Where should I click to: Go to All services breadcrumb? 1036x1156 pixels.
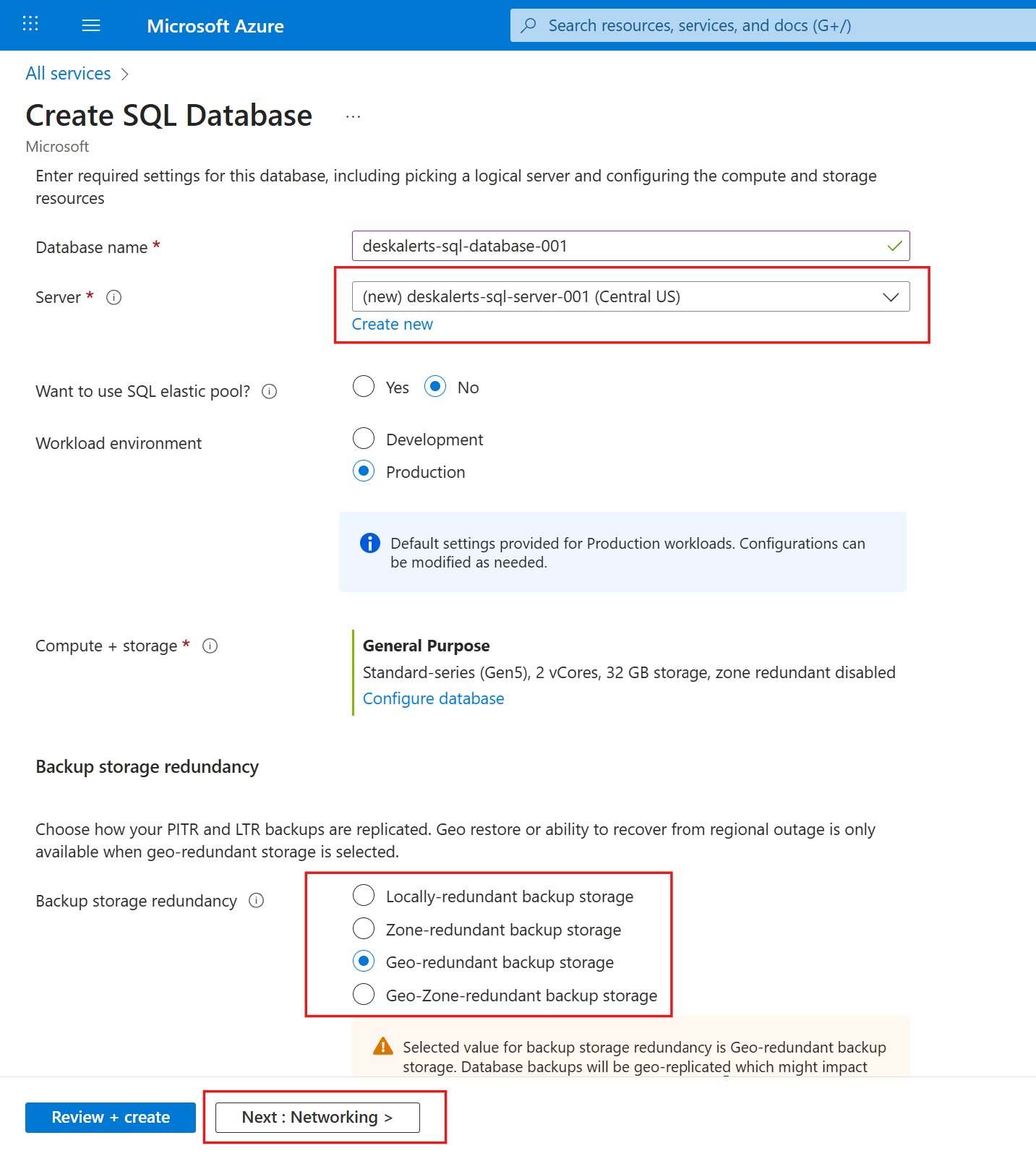pyautogui.click(x=68, y=74)
